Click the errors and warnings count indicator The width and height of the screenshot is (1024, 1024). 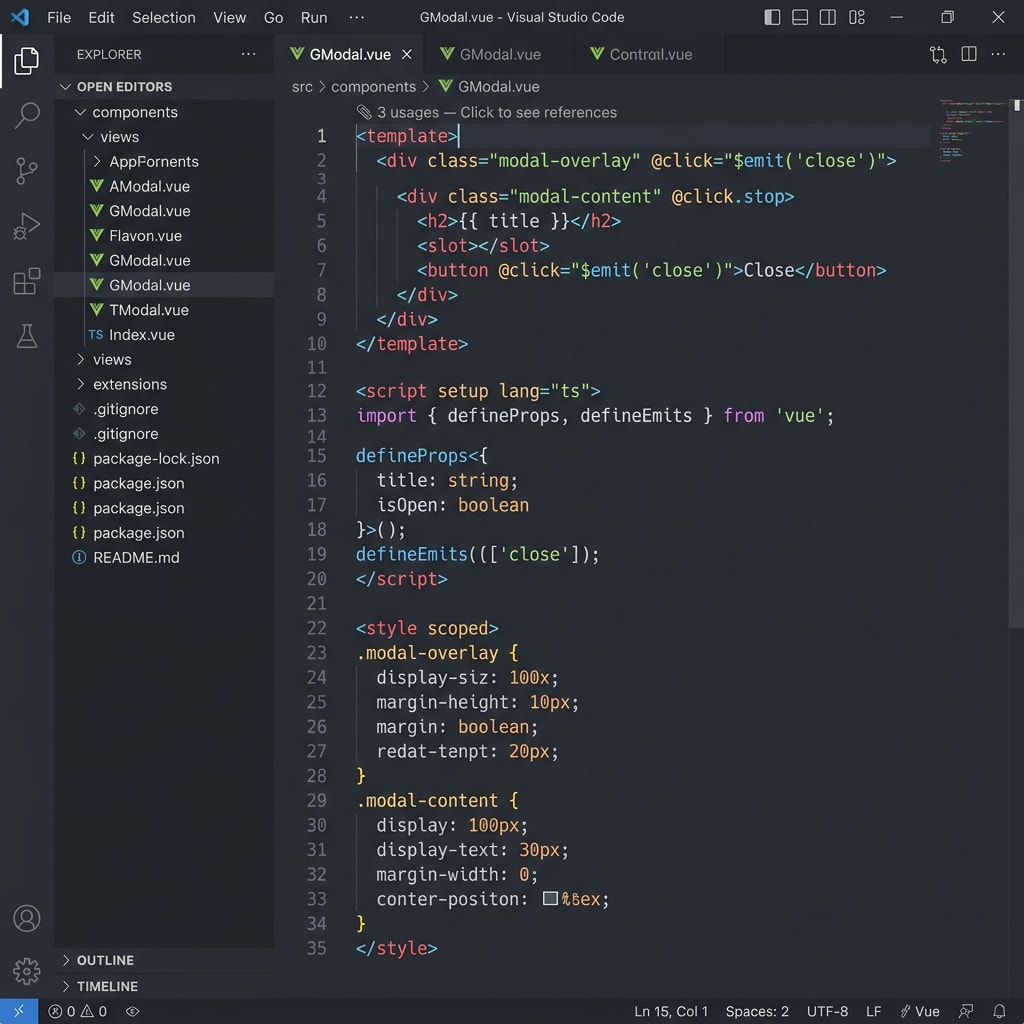pos(78,1011)
